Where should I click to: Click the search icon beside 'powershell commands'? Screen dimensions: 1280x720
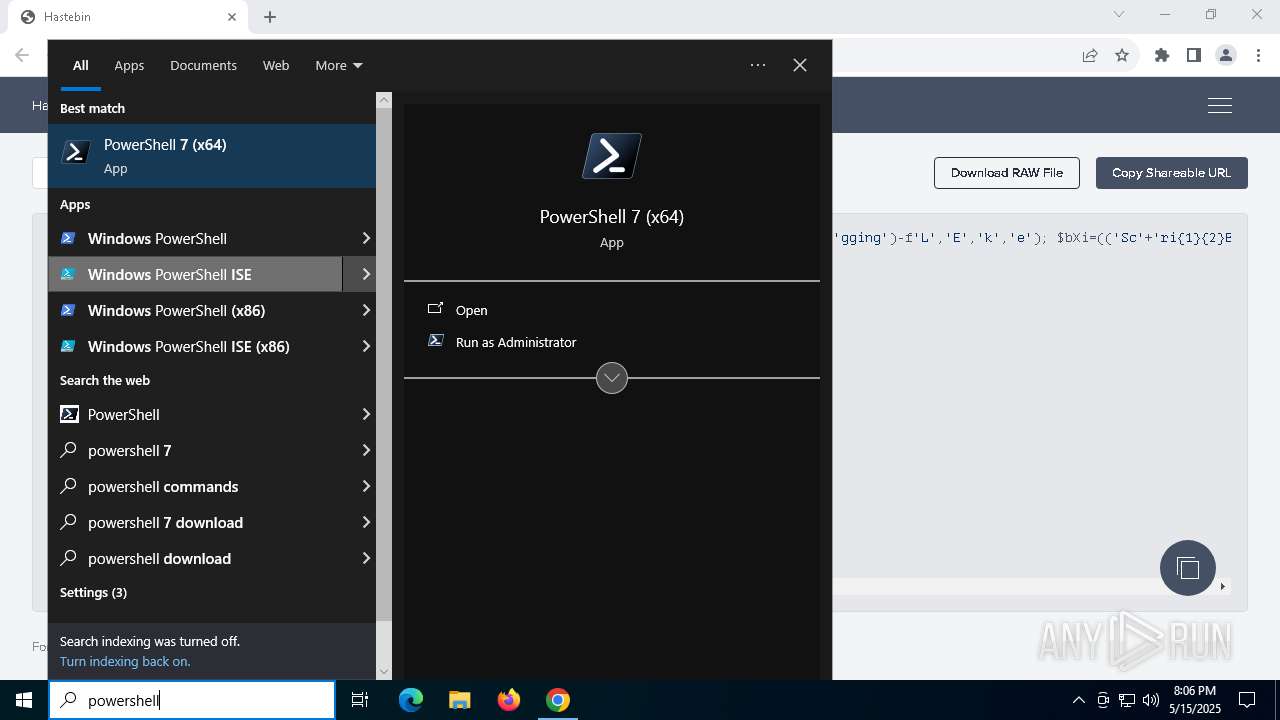coord(68,486)
